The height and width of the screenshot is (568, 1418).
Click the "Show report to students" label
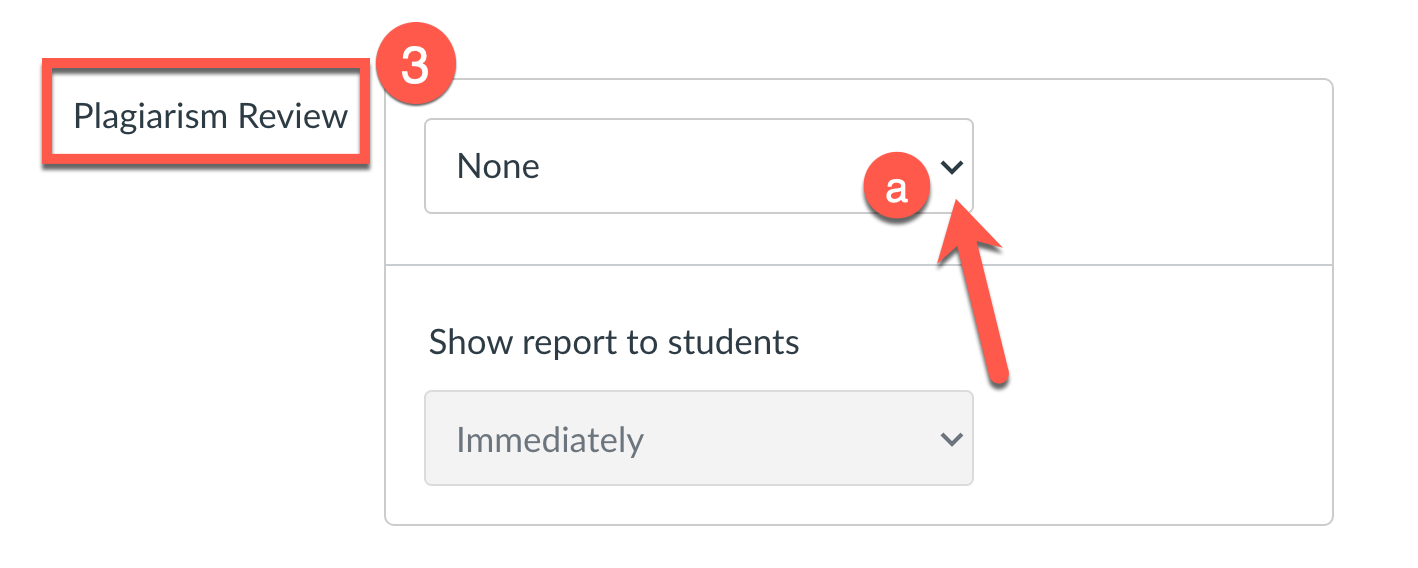pyautogui.click(x=614, y=343)
